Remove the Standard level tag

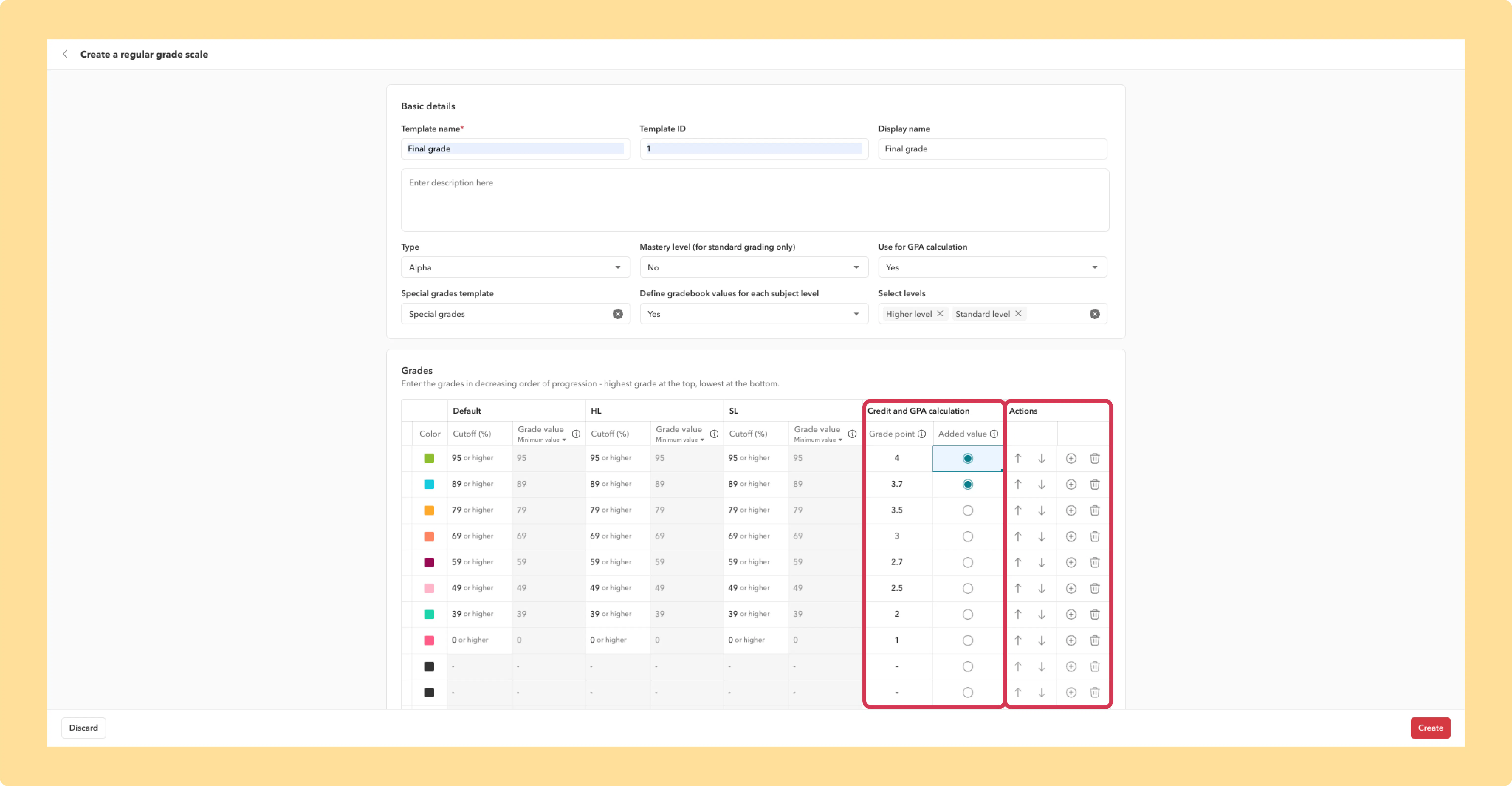[1018, 314]
